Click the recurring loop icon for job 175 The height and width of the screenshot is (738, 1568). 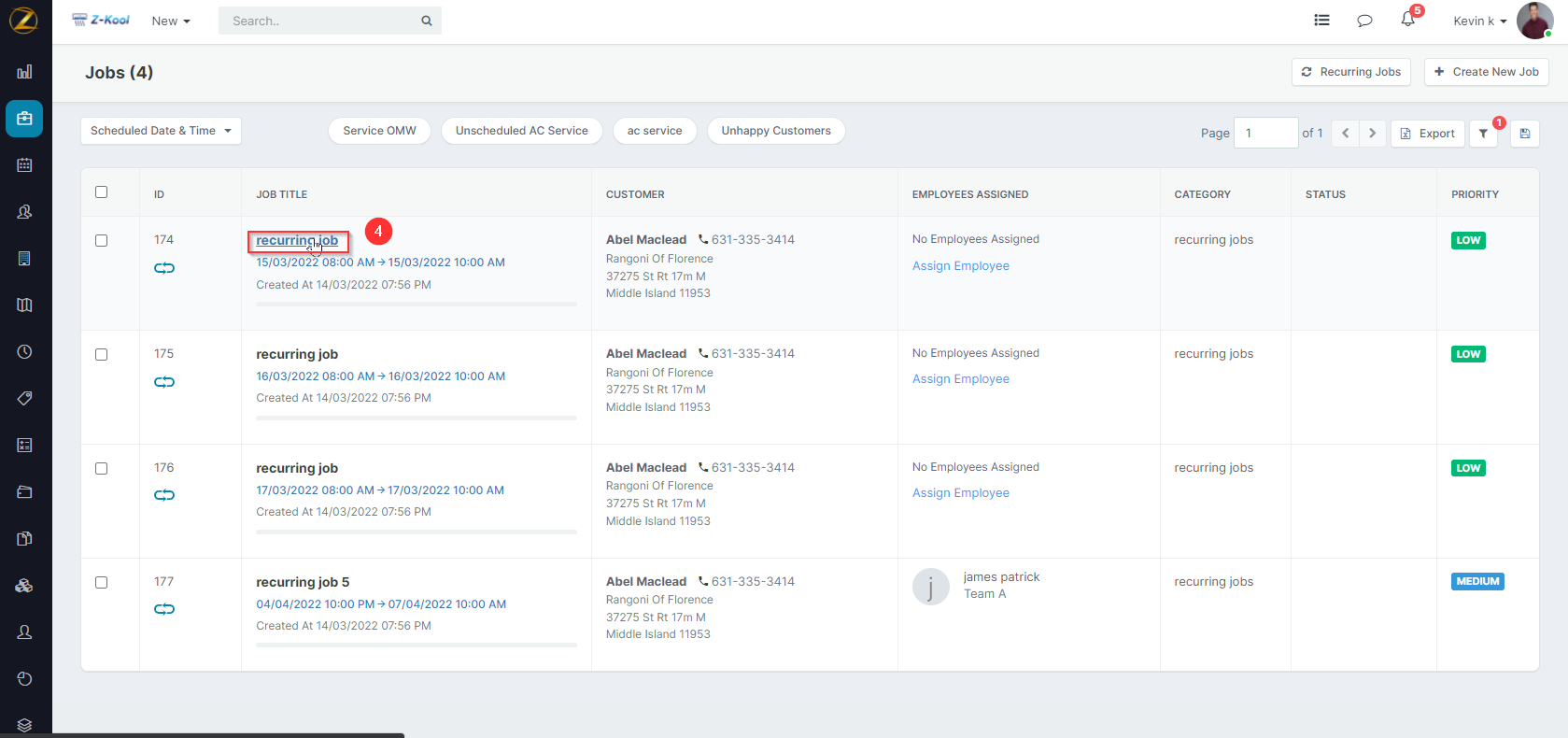164,382
